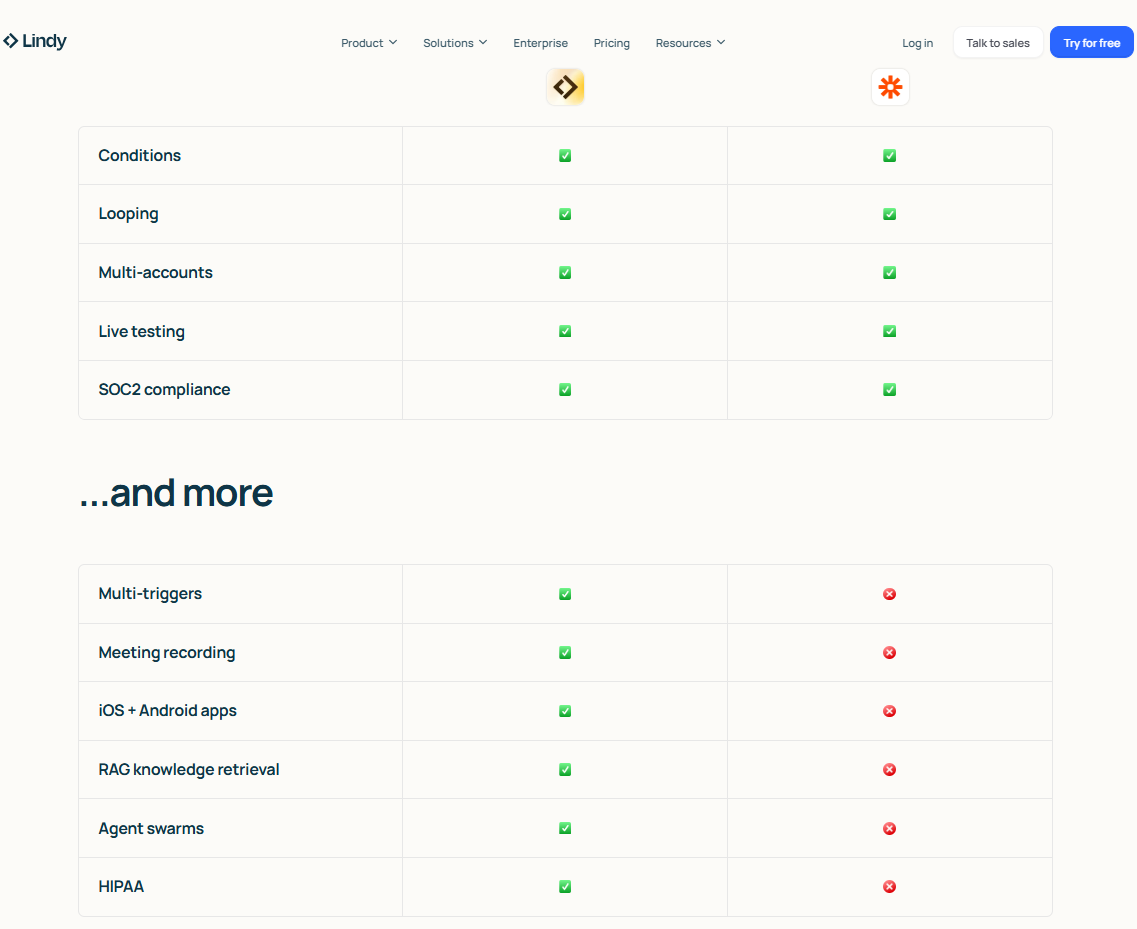The height and width of the screenshot is (929, 1137).
Task: Go to the Enterprise page
Action: coord(540,43)
